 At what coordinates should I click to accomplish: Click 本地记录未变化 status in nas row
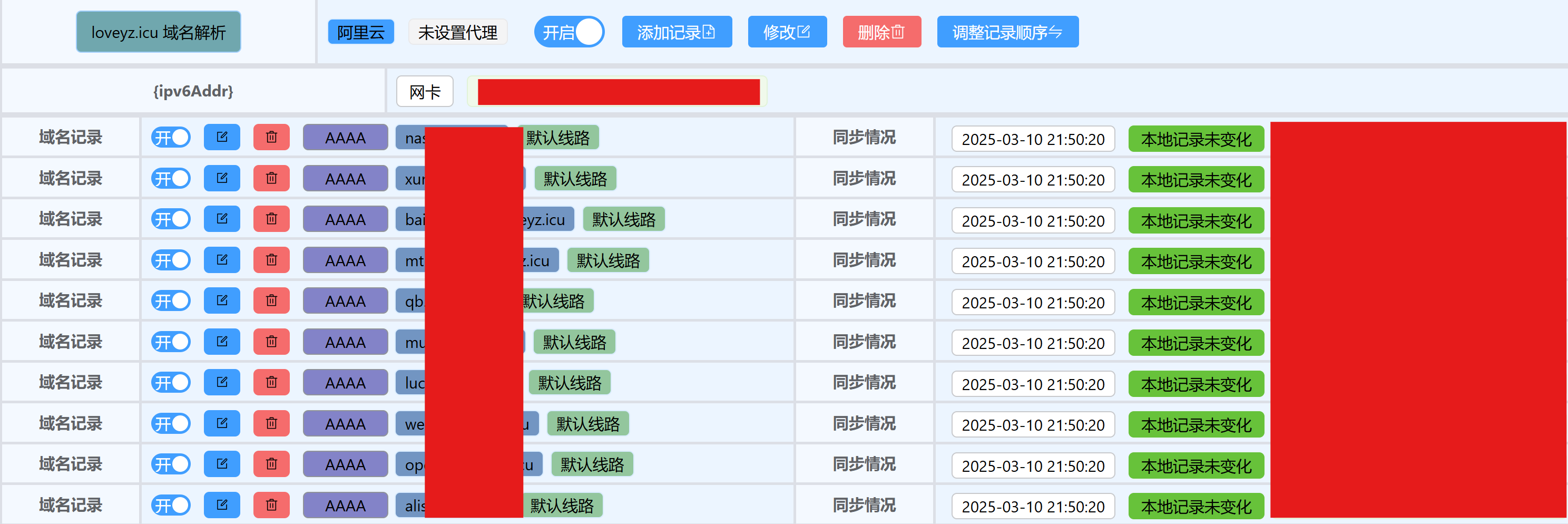[1196, 139]
